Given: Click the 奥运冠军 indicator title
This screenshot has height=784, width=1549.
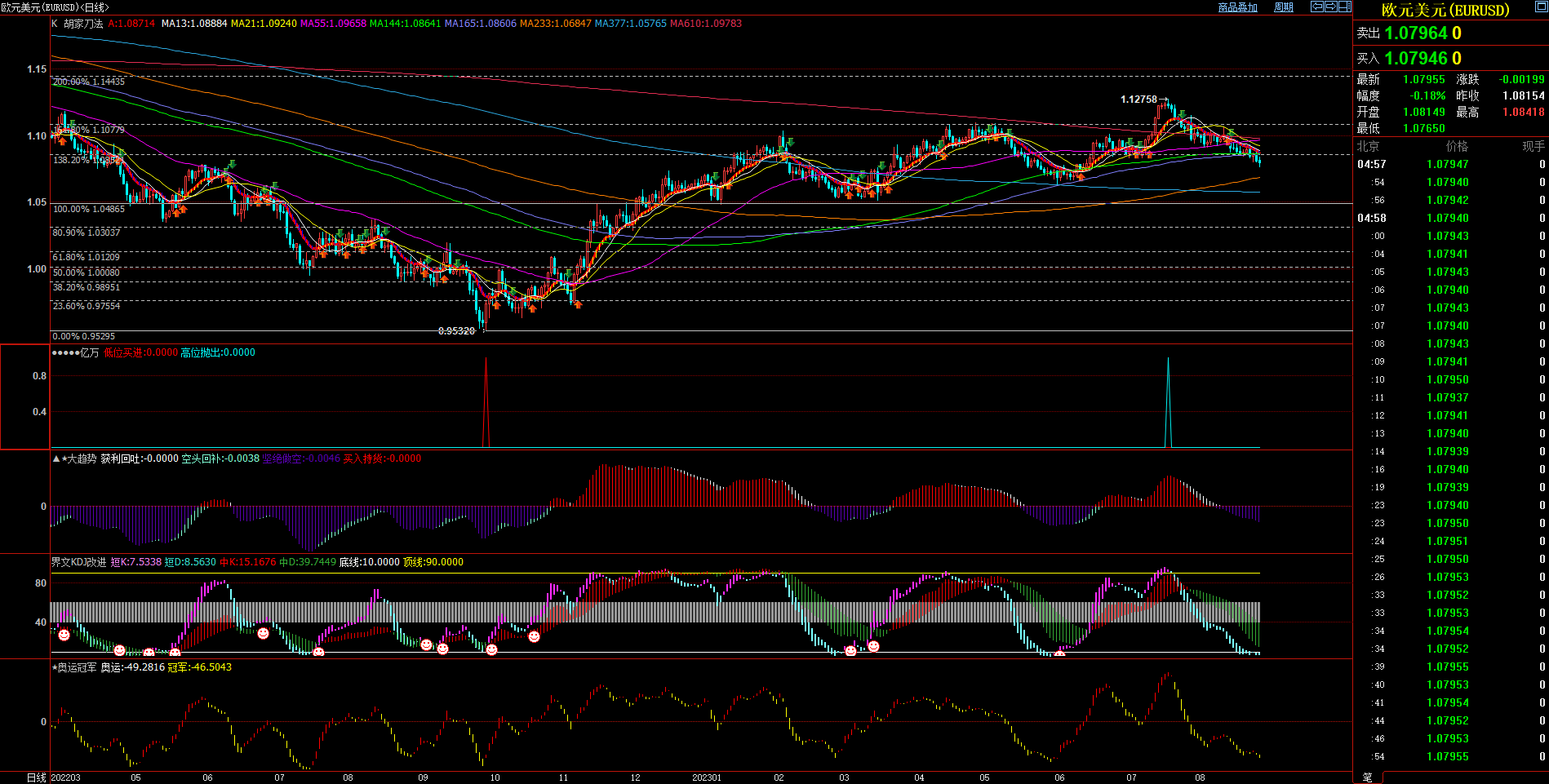Looking at the screenshot, I should coord(77,667).
